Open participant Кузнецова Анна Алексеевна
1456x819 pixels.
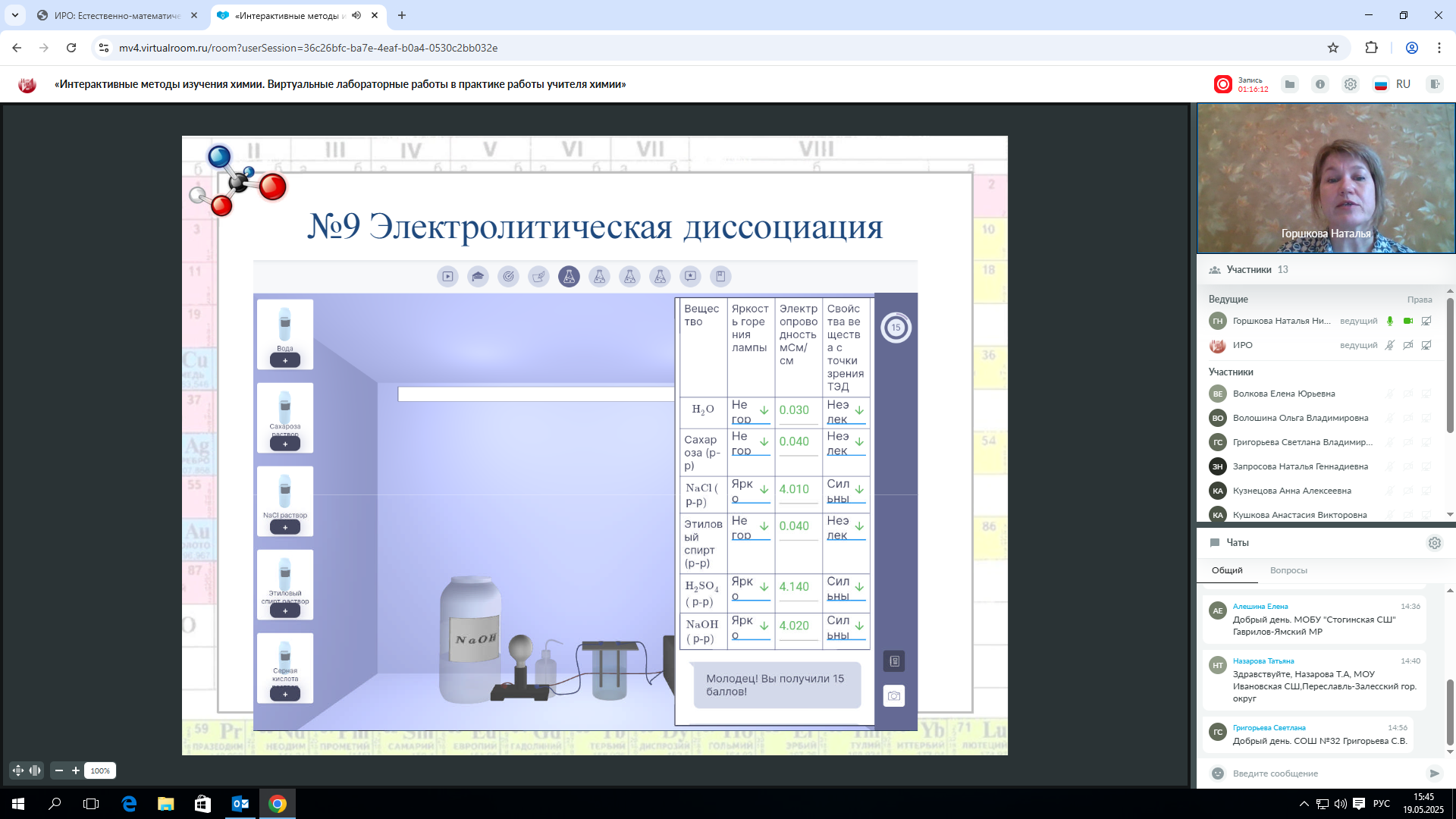[x=1291, y=491]
